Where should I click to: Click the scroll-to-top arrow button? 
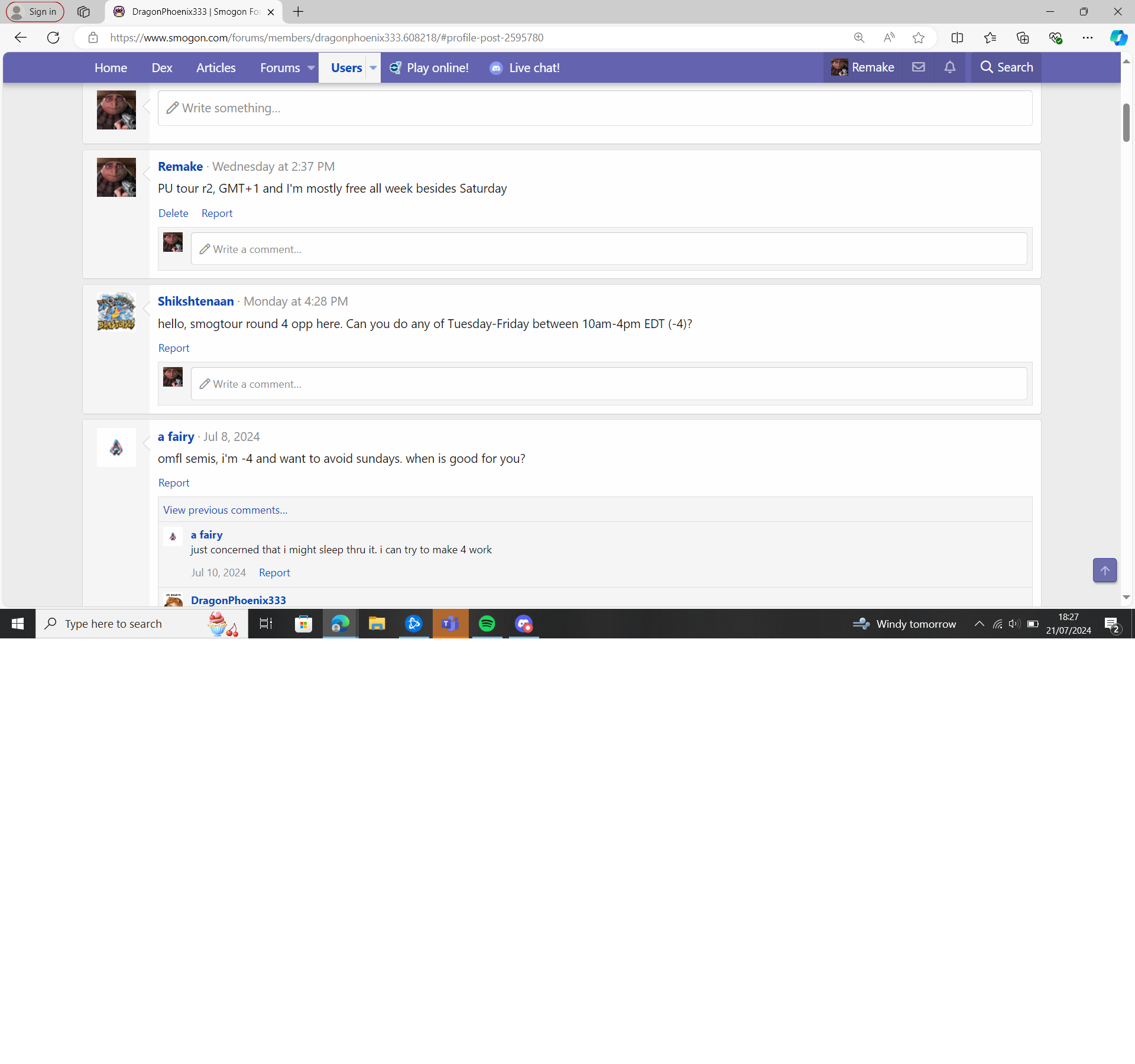1104,570
